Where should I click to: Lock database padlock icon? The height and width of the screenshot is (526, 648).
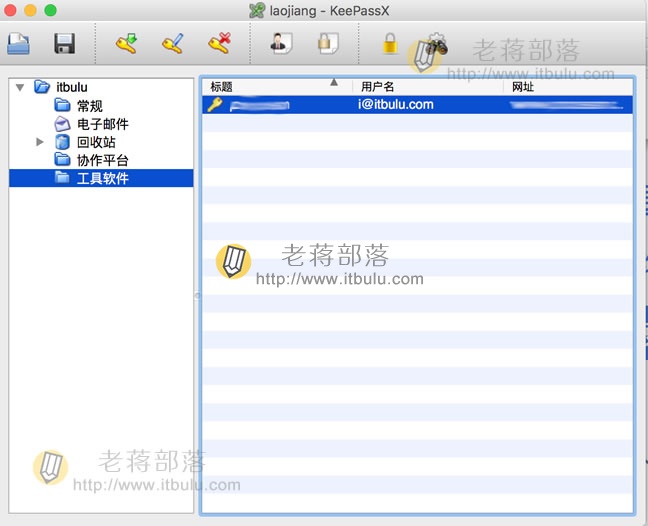pyautogui.click(x=390, y=44)
